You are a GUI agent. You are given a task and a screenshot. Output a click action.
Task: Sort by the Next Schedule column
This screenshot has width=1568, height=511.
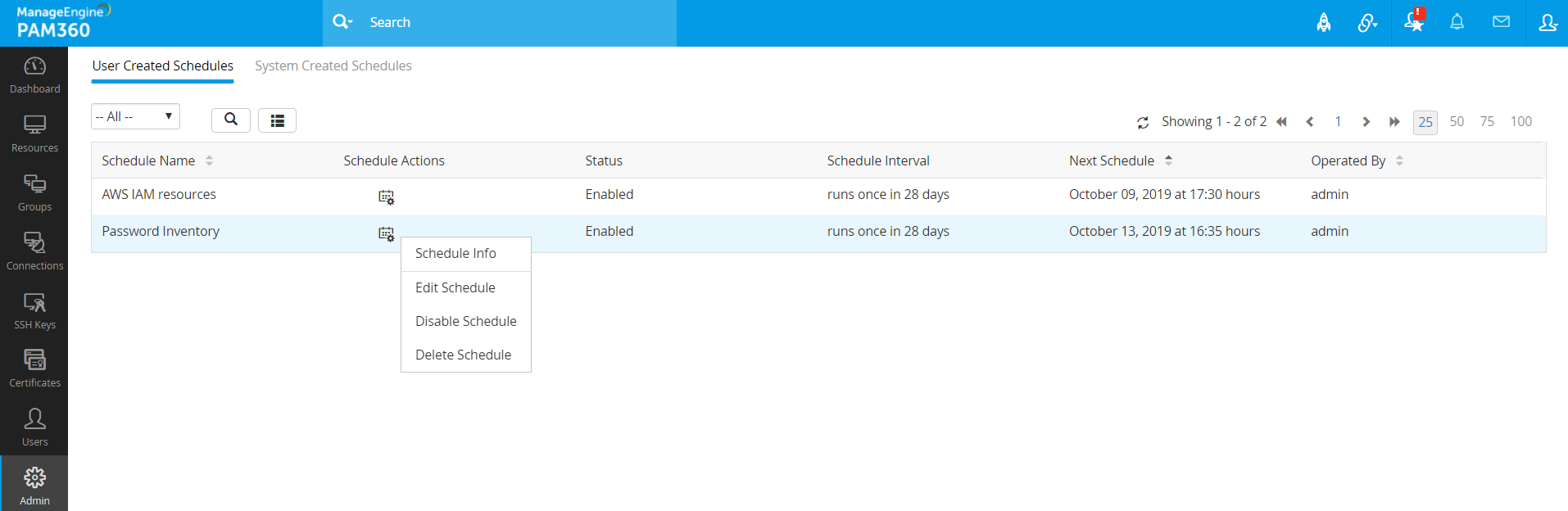[1112, 161]
